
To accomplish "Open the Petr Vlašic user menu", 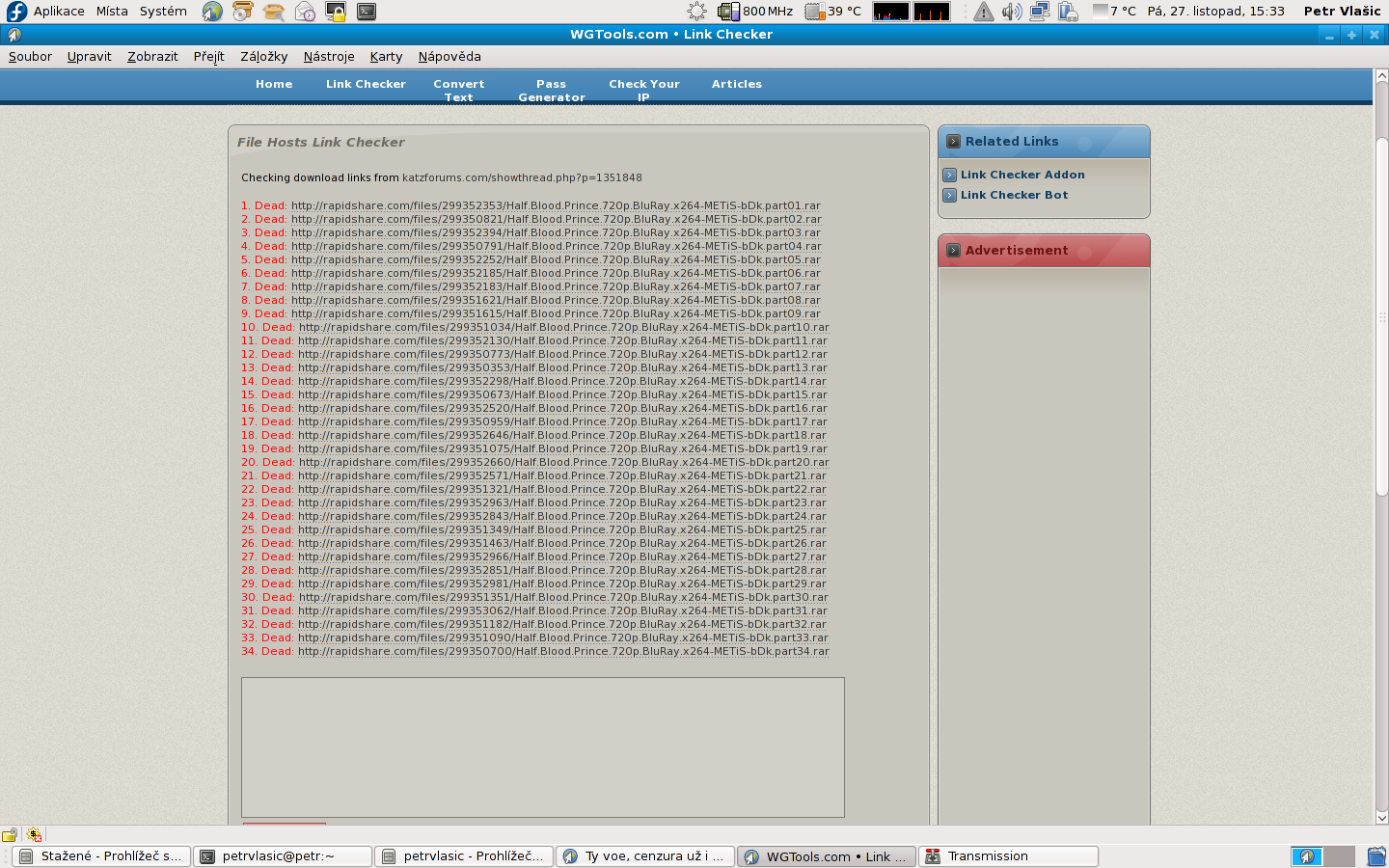I will click(x=1342, y=12).
